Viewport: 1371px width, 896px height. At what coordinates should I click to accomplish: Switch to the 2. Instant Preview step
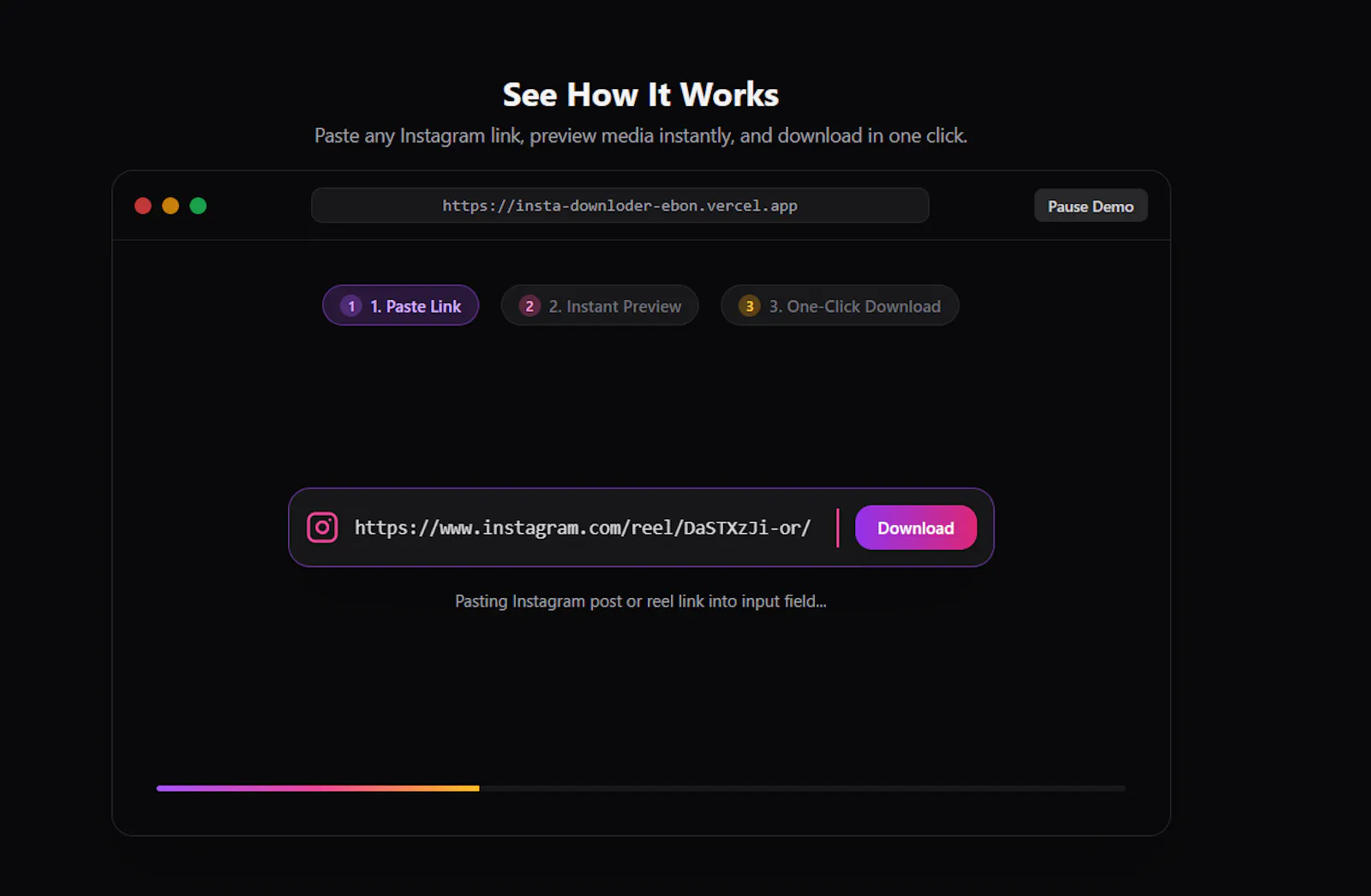[600, 306]
